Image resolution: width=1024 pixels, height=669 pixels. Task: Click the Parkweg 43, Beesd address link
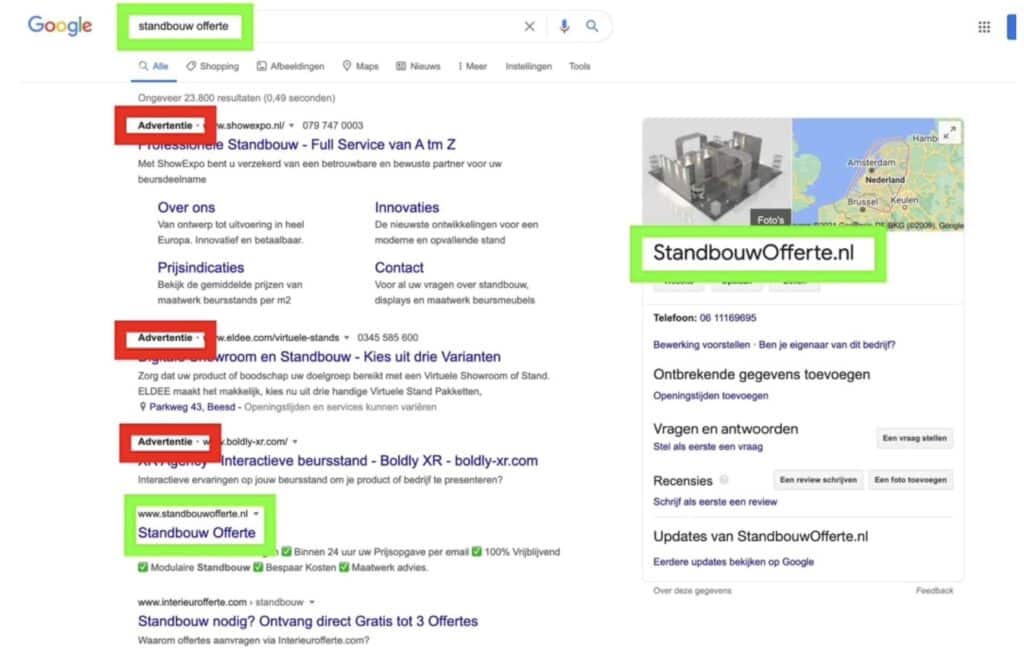tap(192, 407)
